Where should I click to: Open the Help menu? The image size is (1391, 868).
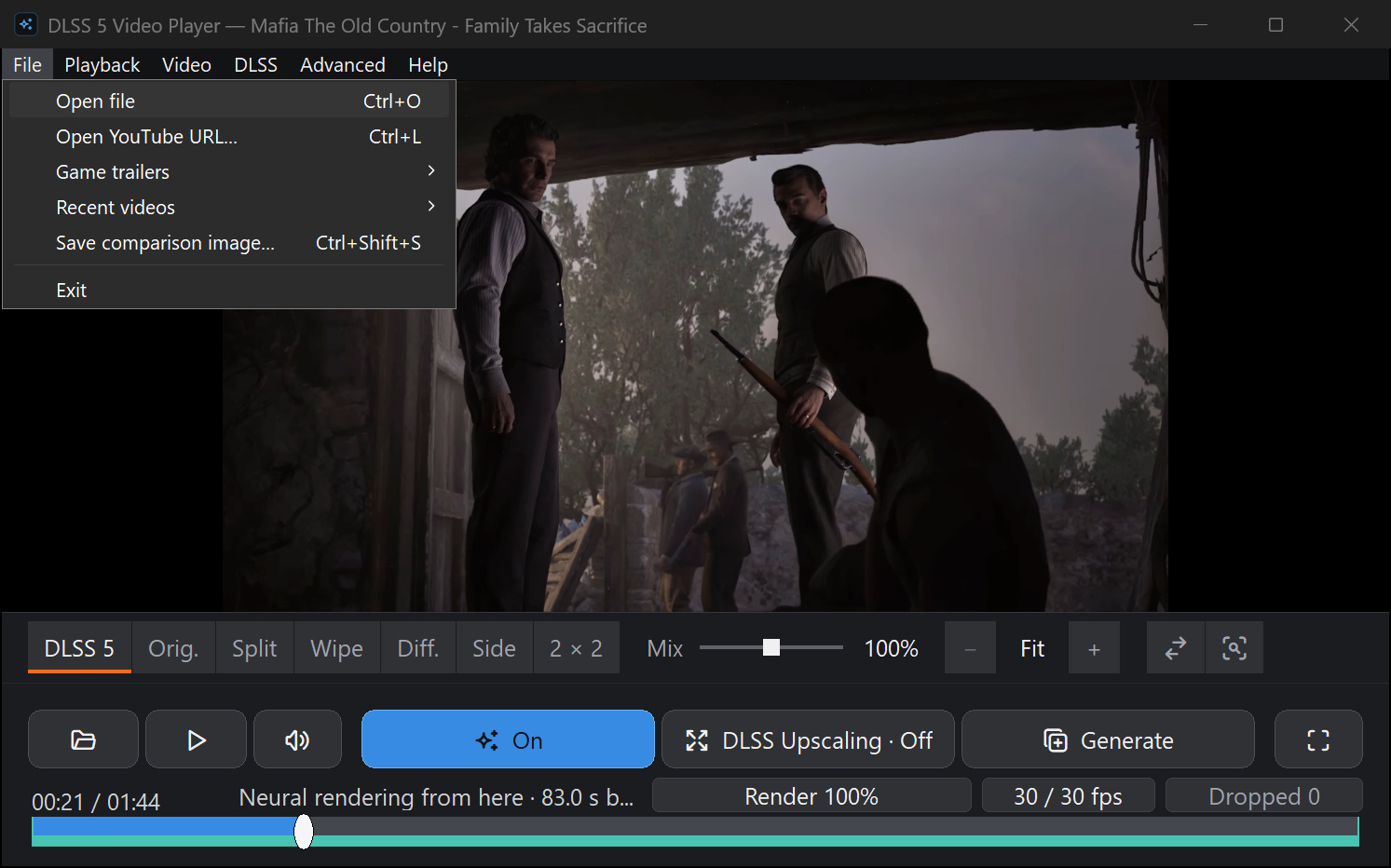(428, 64)
